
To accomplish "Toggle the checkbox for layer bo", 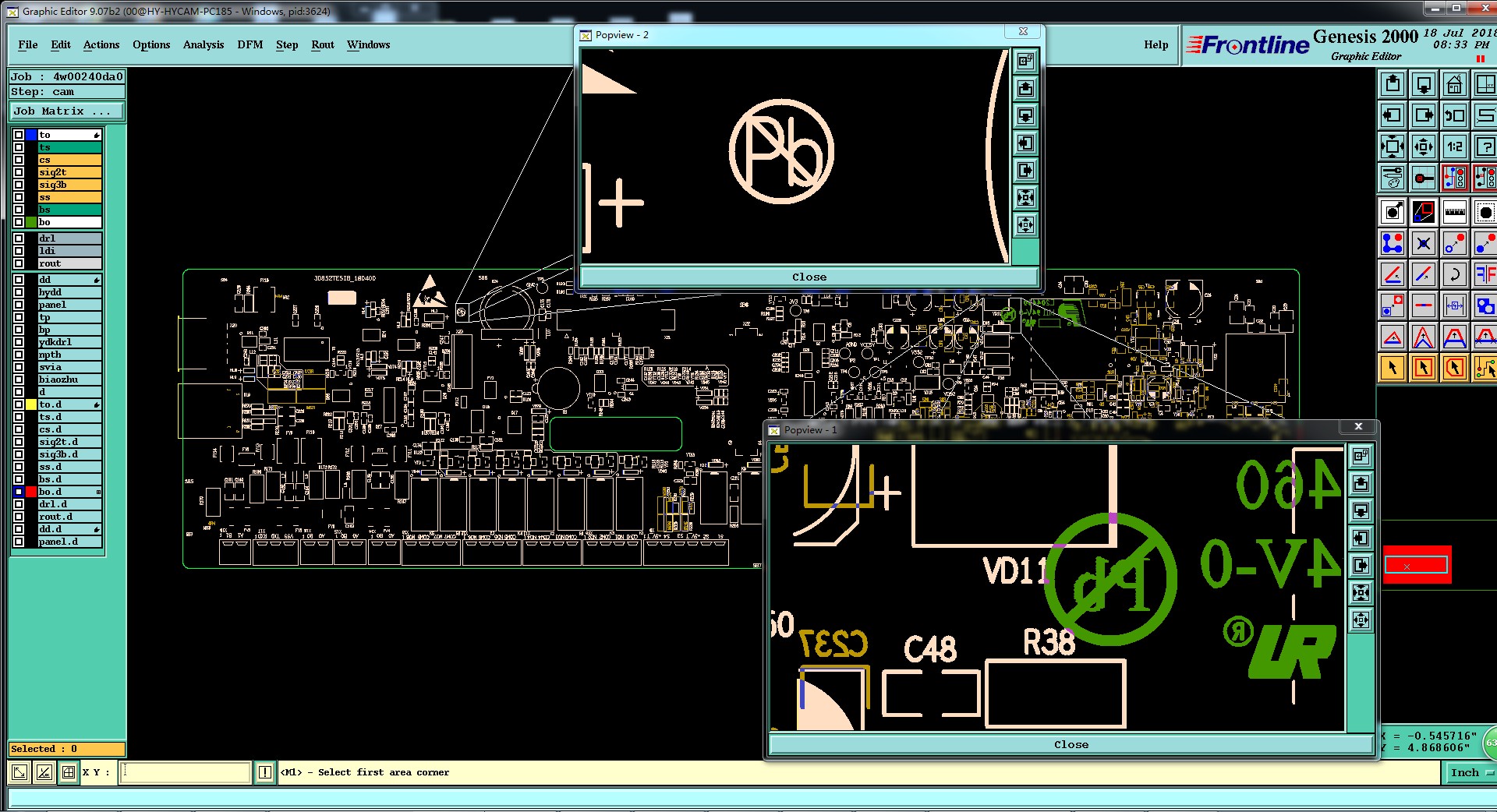I will 19,222.
